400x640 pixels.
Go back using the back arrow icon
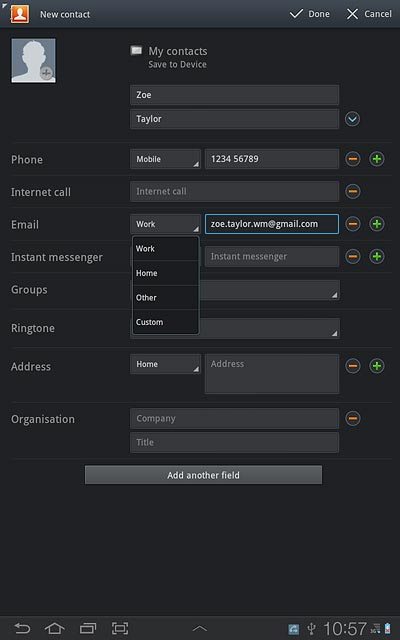[x=22, y=628]
